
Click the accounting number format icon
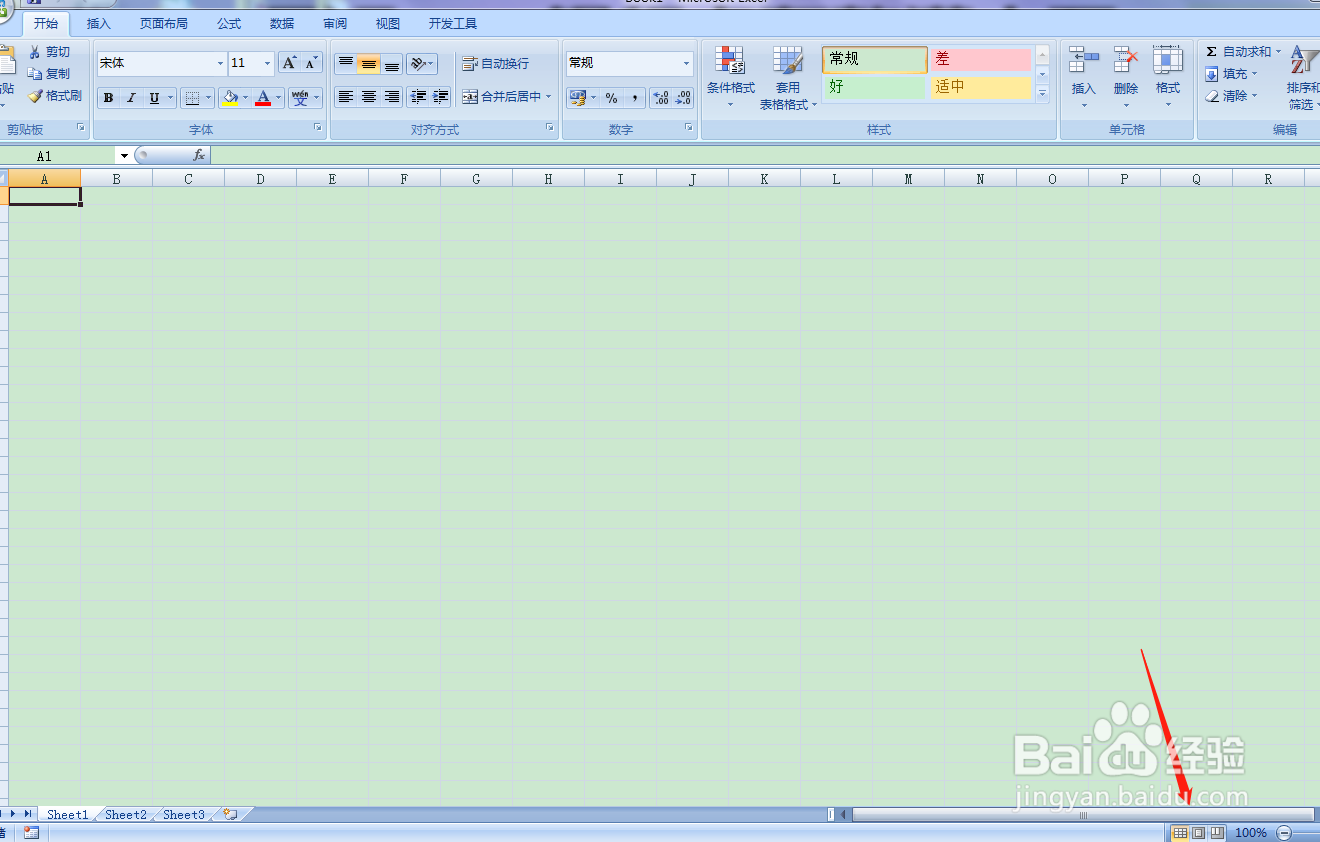tap(577, 98)
